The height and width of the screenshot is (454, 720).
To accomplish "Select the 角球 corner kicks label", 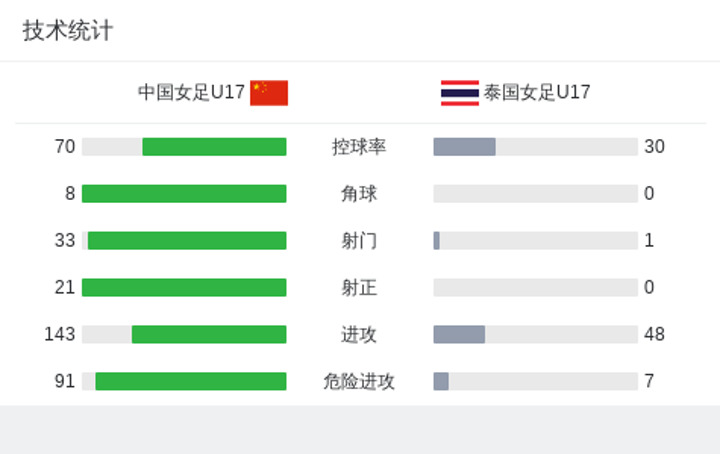I will click(359, 194).
